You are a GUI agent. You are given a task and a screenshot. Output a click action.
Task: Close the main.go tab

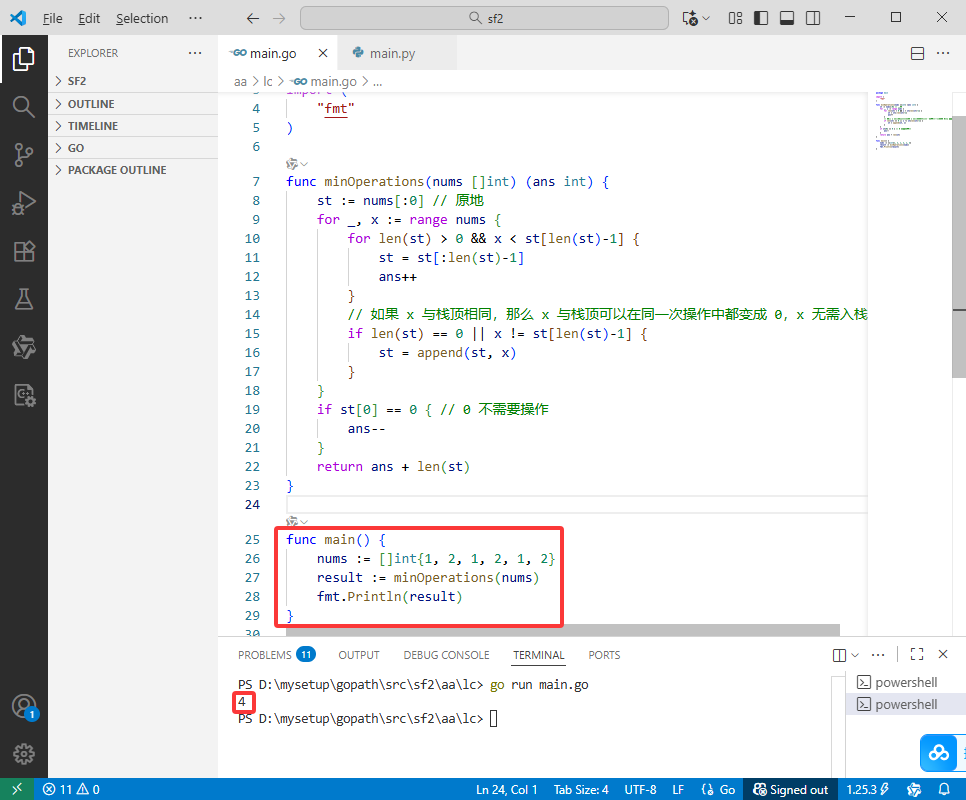tap(323, 54)
